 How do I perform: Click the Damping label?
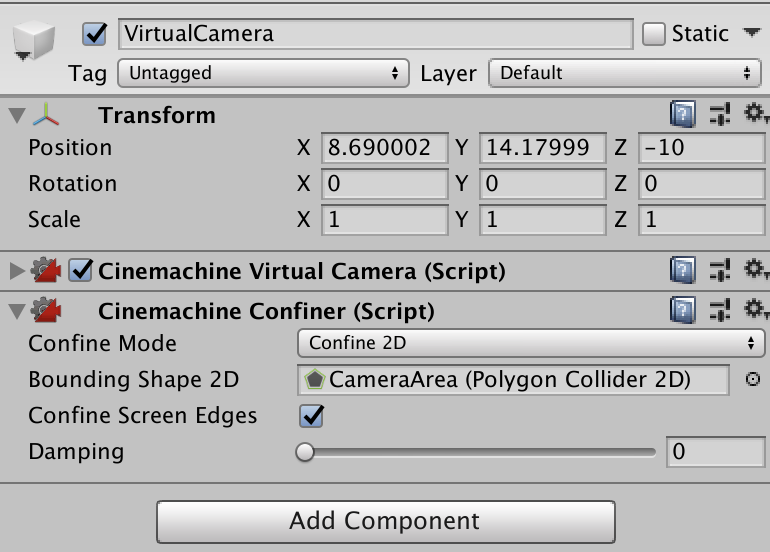[76, 452]
